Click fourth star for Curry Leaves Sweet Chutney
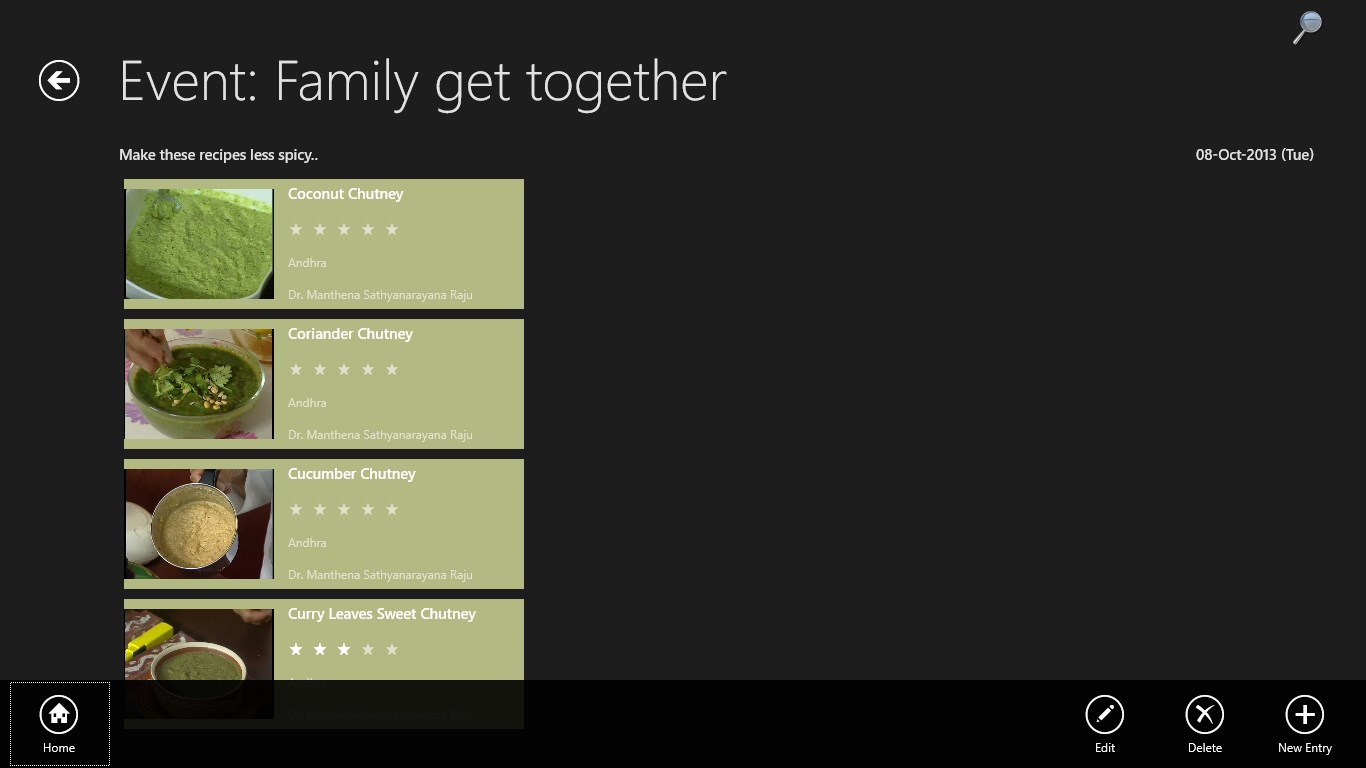Screen dimensions: 1366x768 tap(368, 650)
